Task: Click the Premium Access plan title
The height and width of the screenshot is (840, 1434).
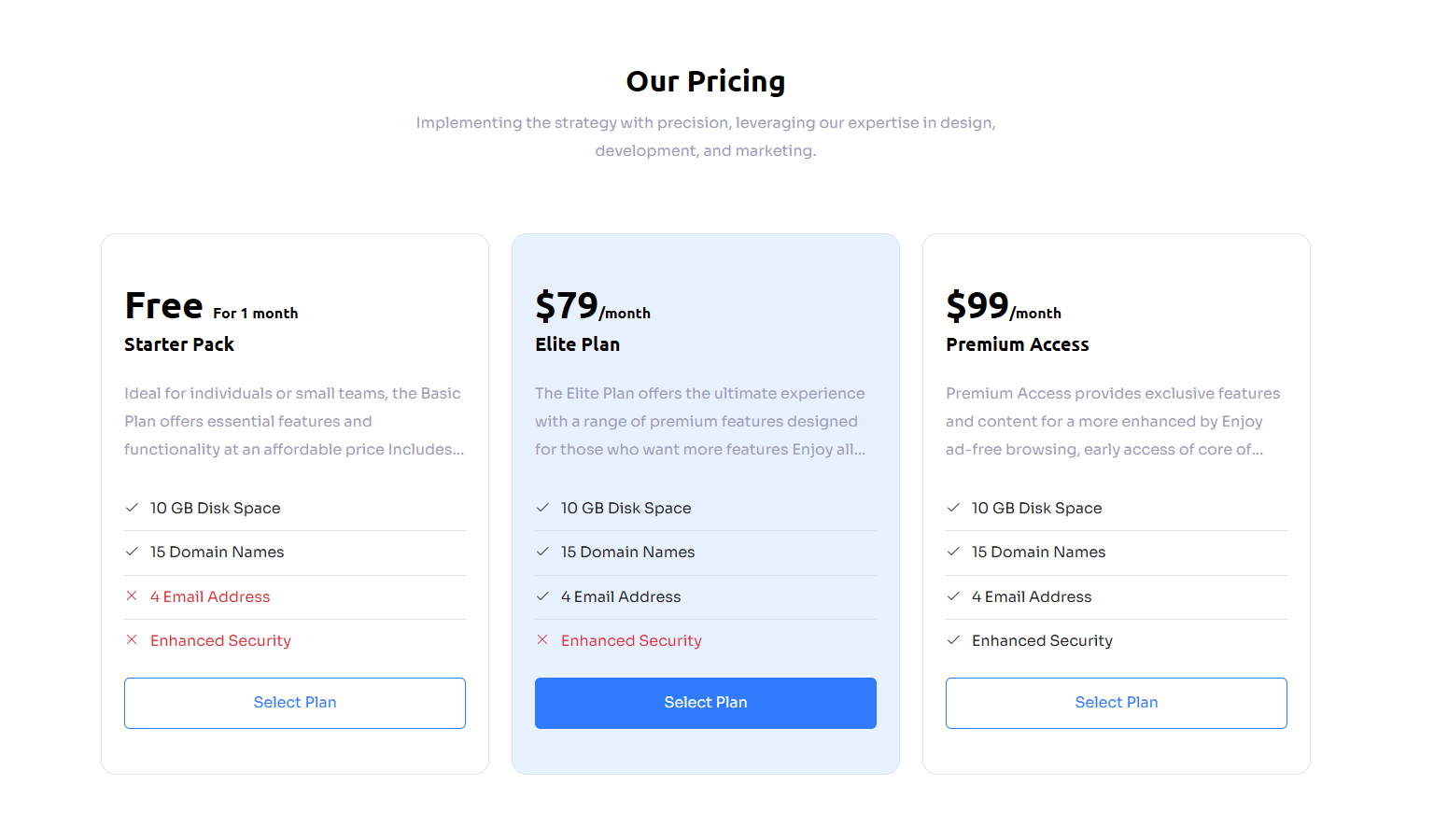Action: (x=1017, y=344)
